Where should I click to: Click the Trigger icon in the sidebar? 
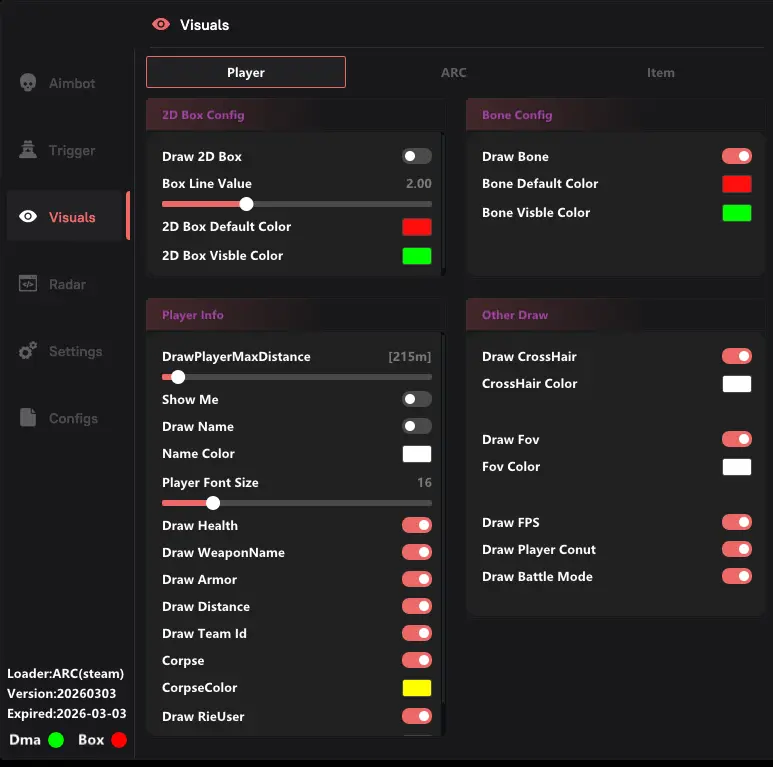pos(28,150)
